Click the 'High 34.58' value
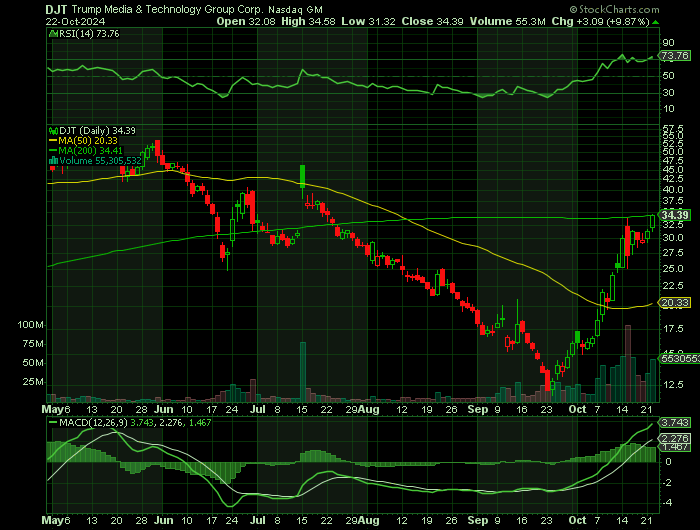Image resolution: width=700 pixels, height=530 pixels. coord(308,21)
